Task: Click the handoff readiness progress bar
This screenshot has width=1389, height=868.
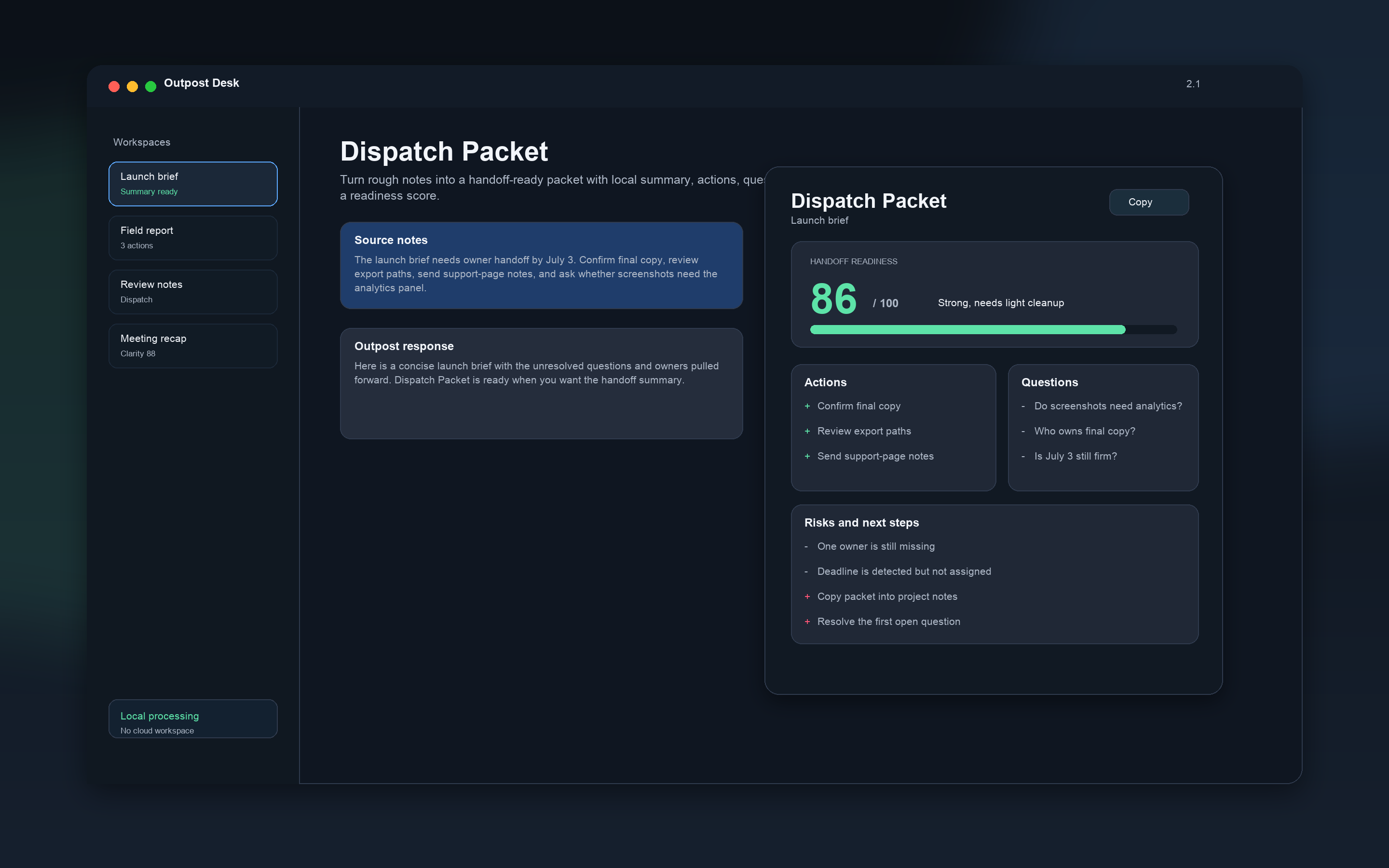Action: (993, 329)
